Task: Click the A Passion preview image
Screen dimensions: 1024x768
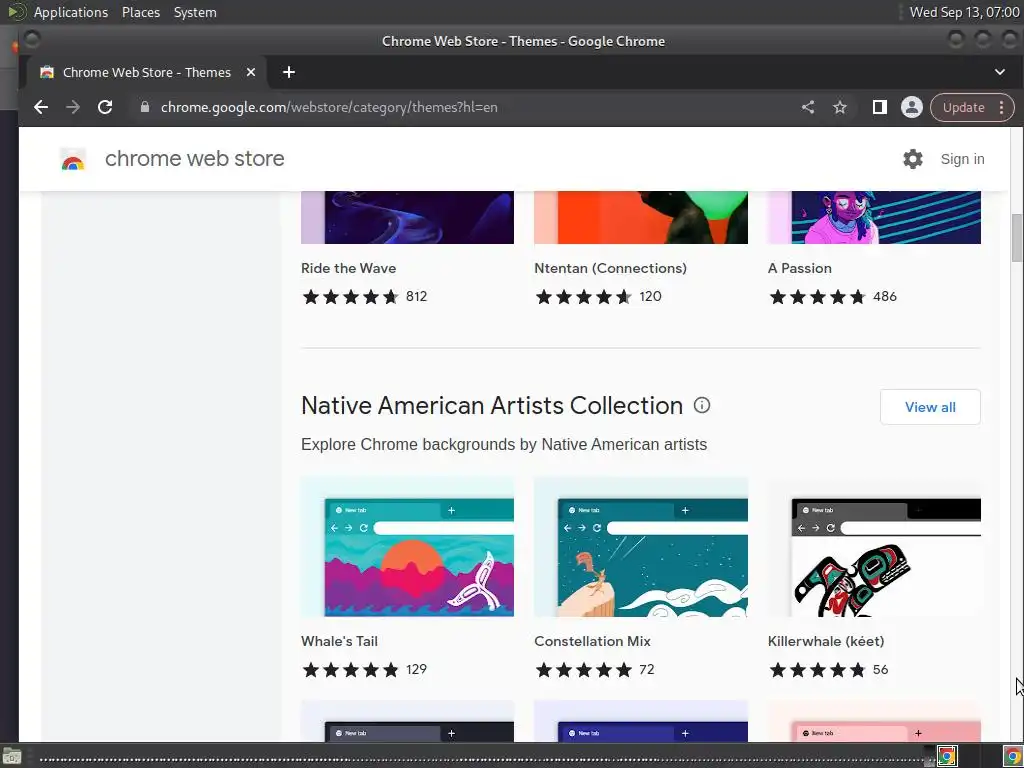Action: [x=874, y=217]
